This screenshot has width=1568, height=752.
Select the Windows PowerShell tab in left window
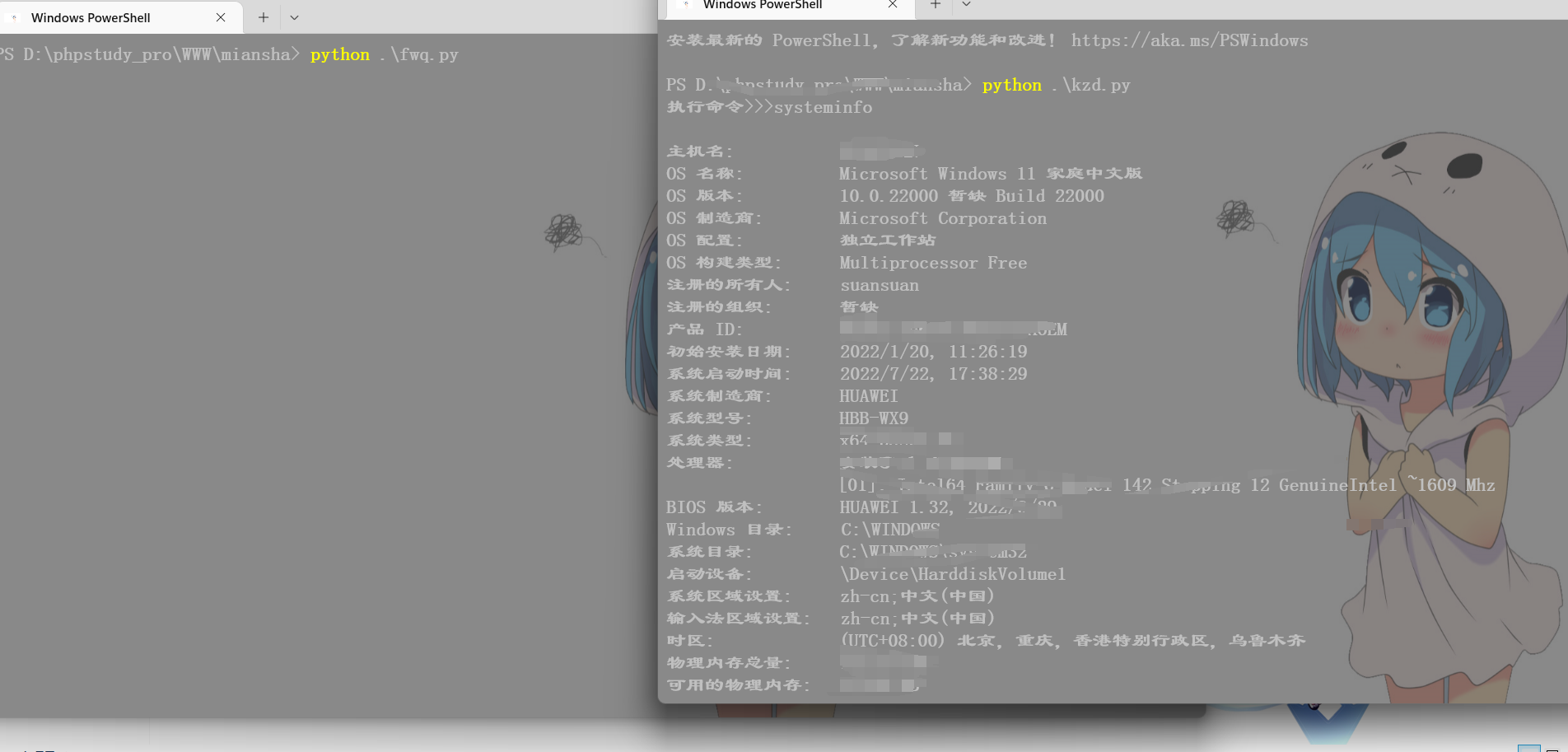(x=120, y=17)
